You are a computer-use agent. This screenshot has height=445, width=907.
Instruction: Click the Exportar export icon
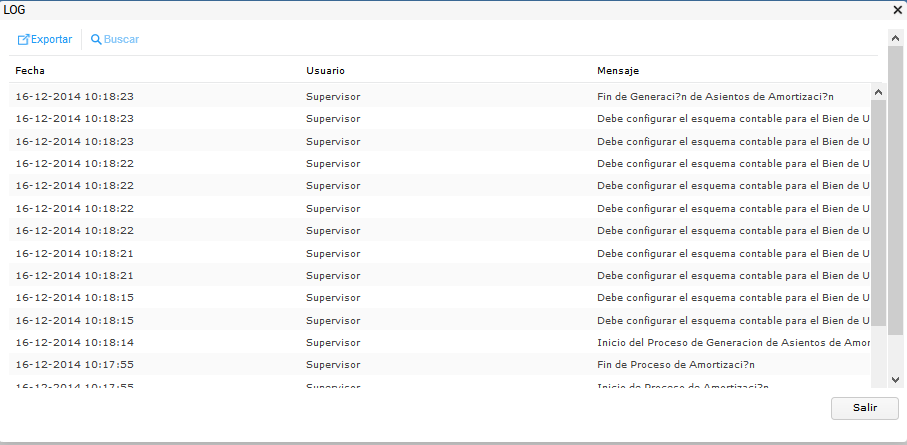click(23, 40)
